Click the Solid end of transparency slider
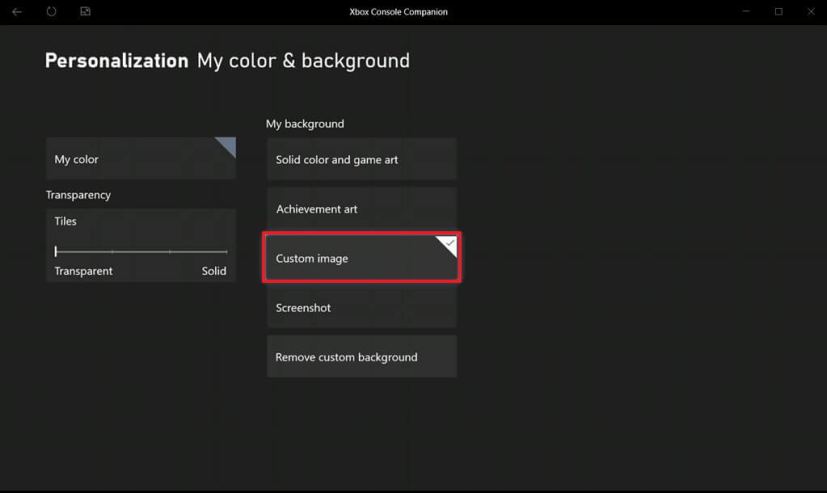 [214, 271]
